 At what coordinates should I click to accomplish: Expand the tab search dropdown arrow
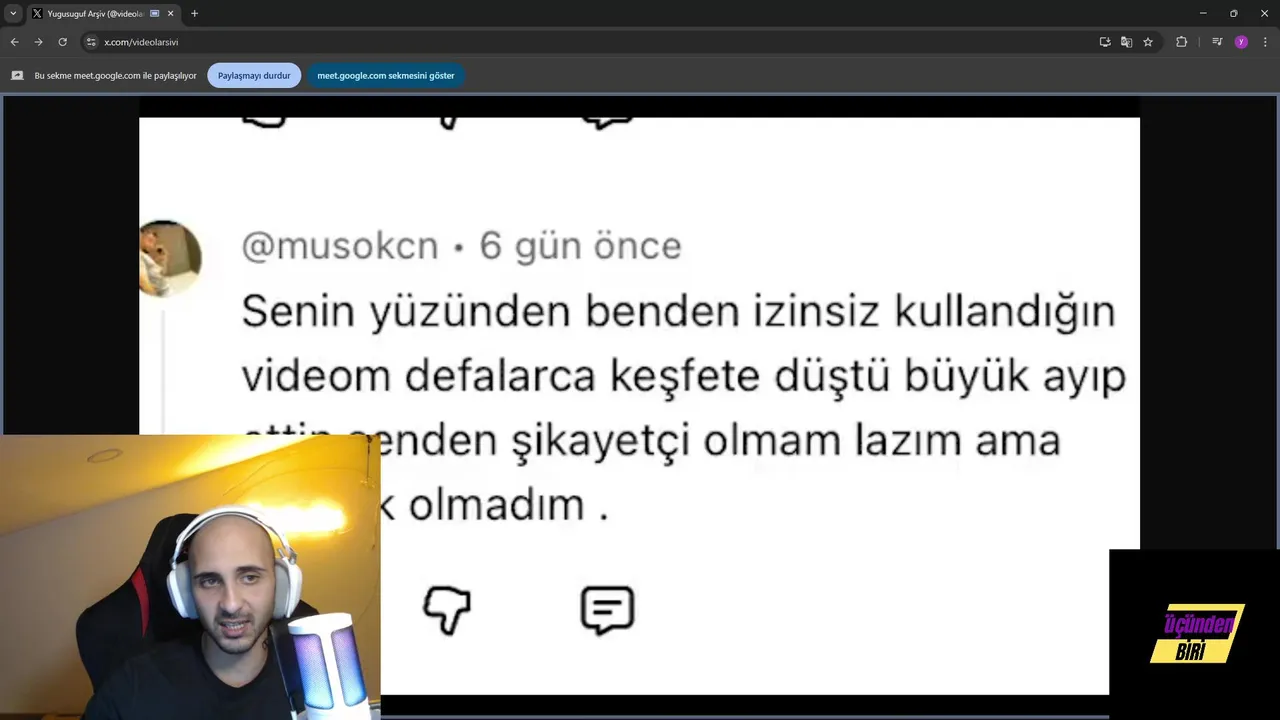tap(13, 13)
